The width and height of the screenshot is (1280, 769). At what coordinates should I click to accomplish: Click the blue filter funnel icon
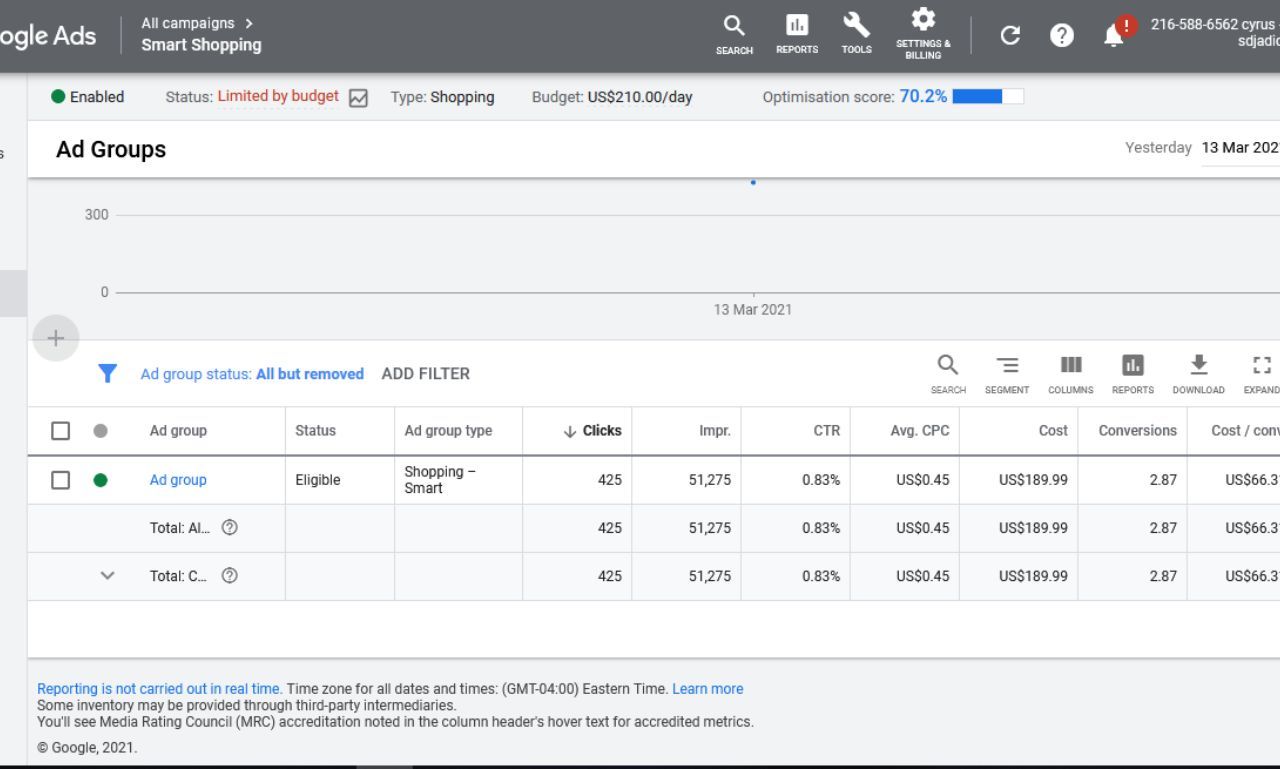click(x=108, y=374)
